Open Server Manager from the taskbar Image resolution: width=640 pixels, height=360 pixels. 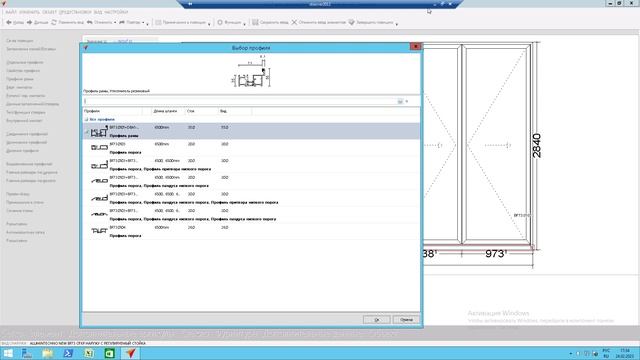click(27, 353)
